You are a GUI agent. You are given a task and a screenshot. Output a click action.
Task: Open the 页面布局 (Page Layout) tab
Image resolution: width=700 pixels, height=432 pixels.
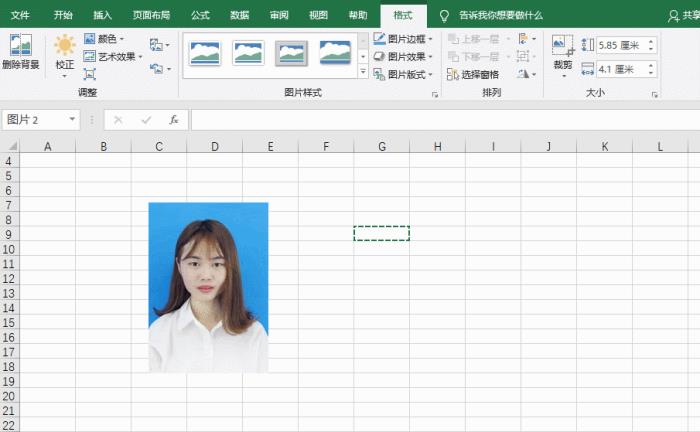[151, 15]
